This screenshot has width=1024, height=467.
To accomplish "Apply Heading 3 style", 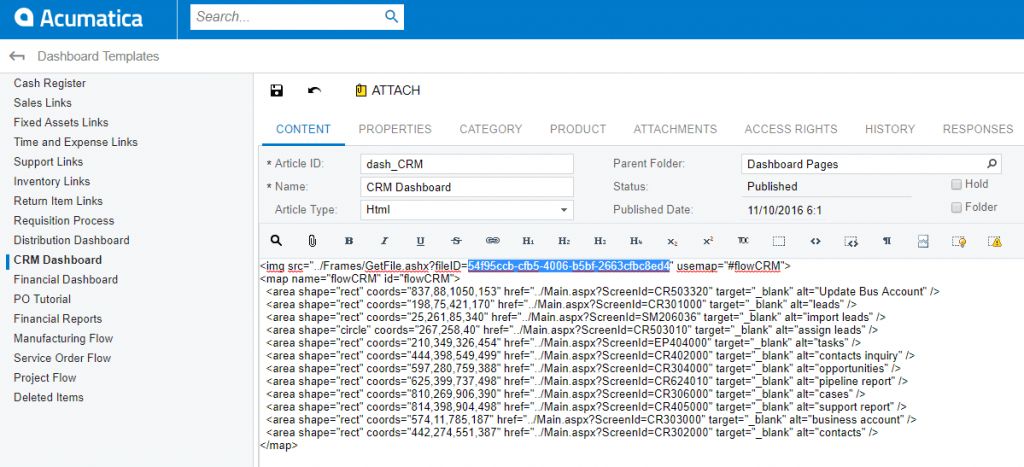I will [x=600, y=241].
